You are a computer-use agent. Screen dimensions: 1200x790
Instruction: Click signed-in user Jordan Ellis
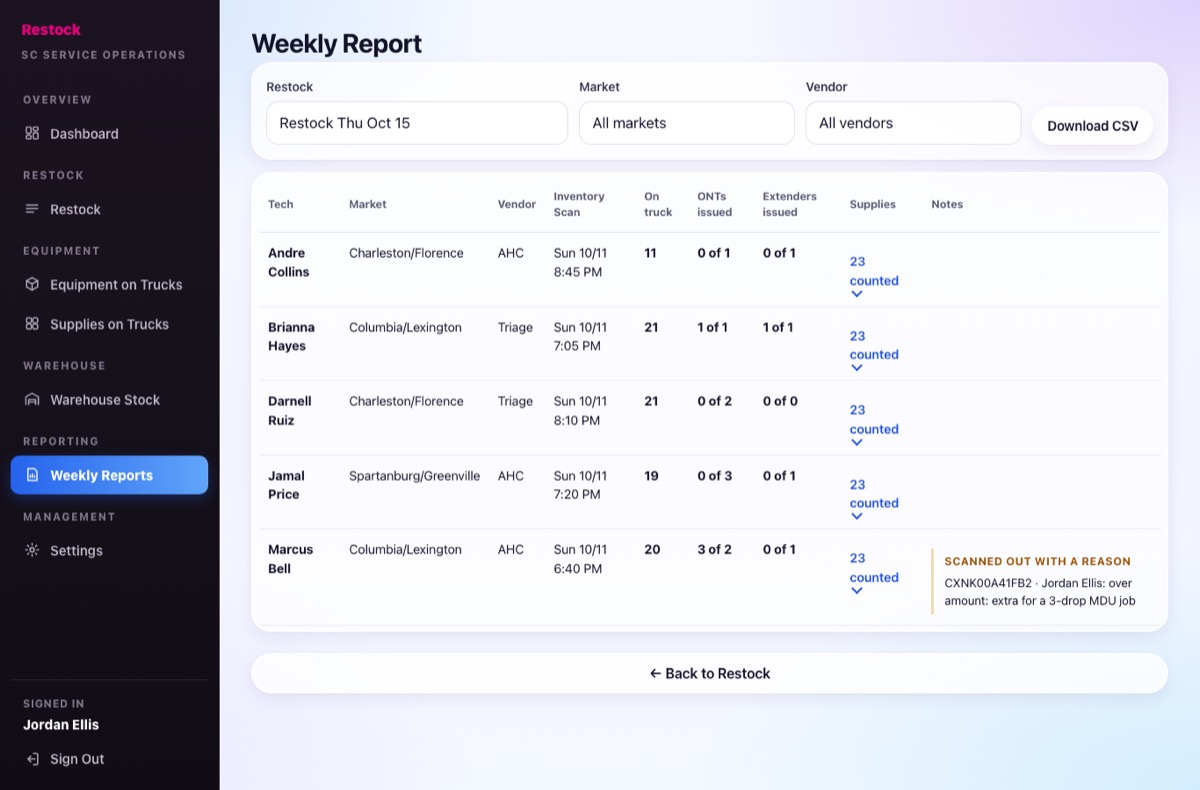61,725
